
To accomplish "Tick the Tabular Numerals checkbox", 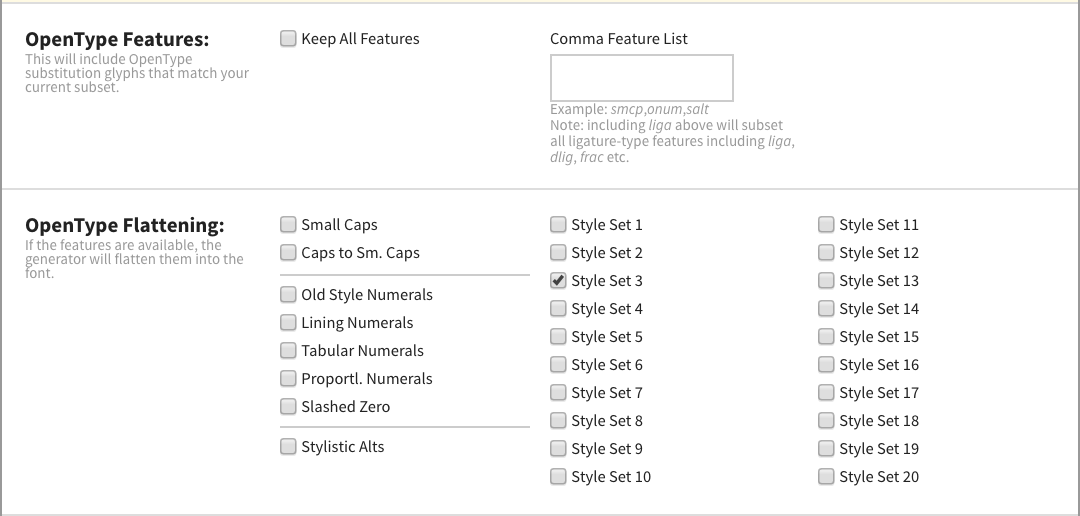I will pos(288,351).
